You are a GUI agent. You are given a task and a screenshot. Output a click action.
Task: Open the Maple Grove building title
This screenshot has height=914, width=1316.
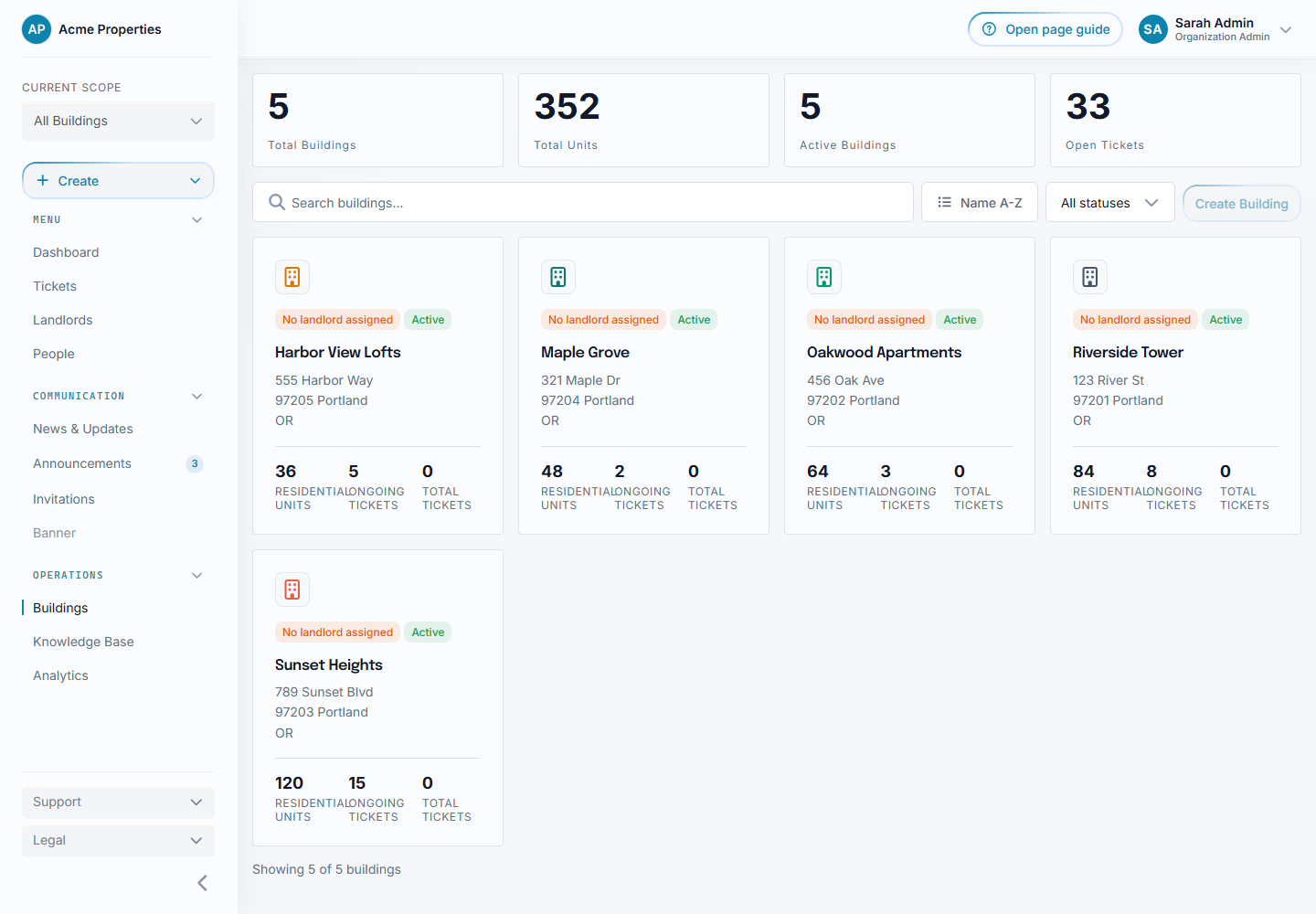coord(585,352)
